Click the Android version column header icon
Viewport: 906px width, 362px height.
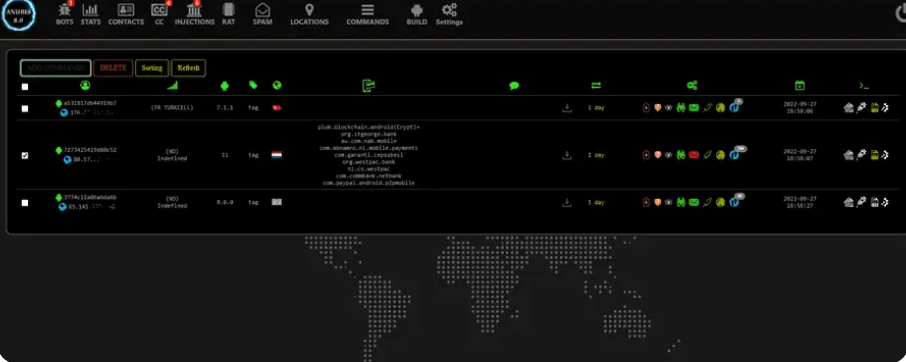point(225,85)
